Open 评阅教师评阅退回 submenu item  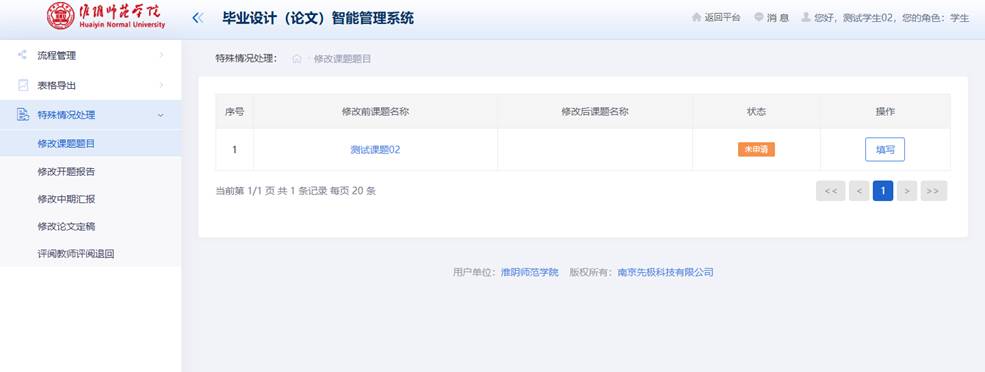pyautogui.click(x=90, y=254)
